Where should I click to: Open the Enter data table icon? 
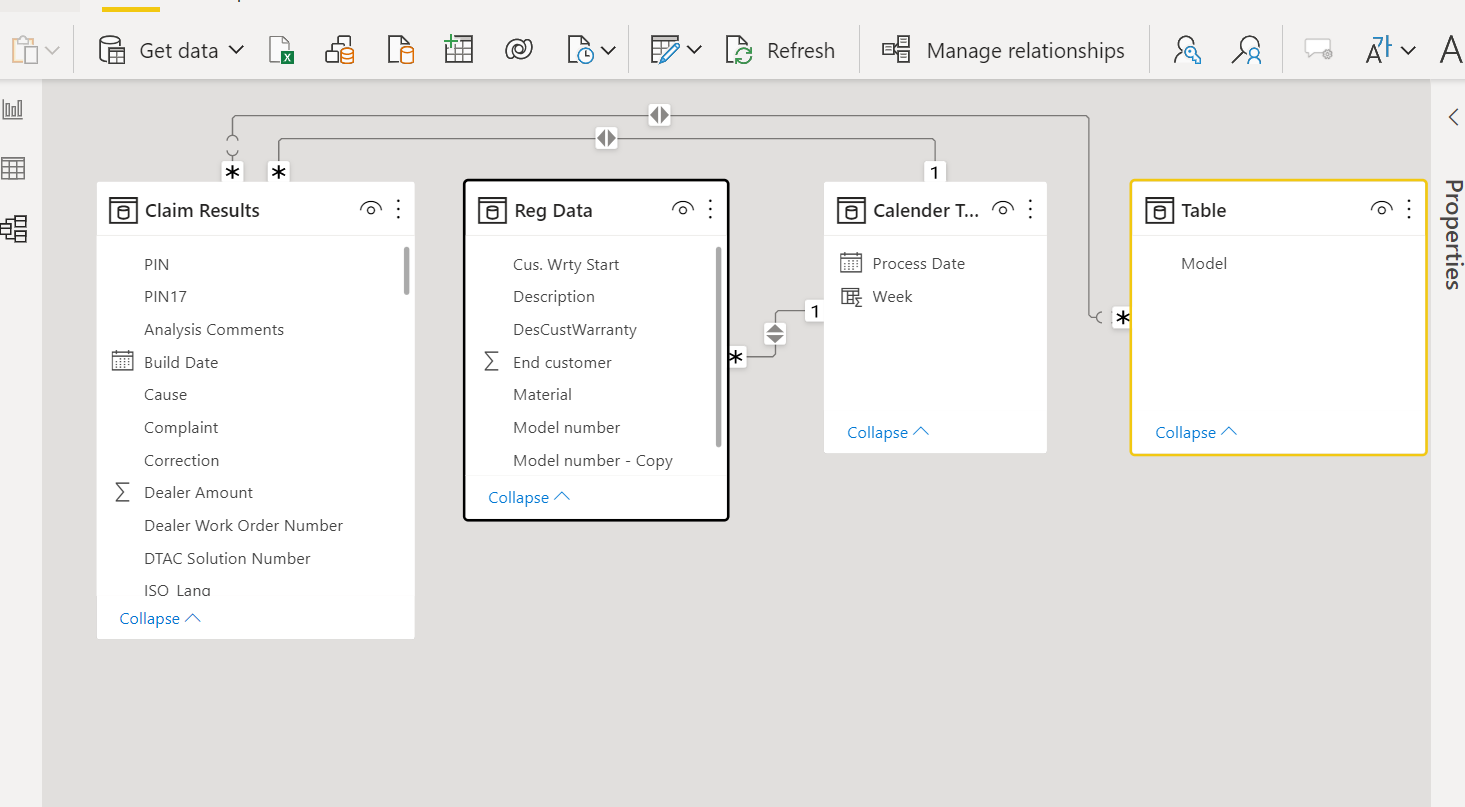[x=458, y=50]
